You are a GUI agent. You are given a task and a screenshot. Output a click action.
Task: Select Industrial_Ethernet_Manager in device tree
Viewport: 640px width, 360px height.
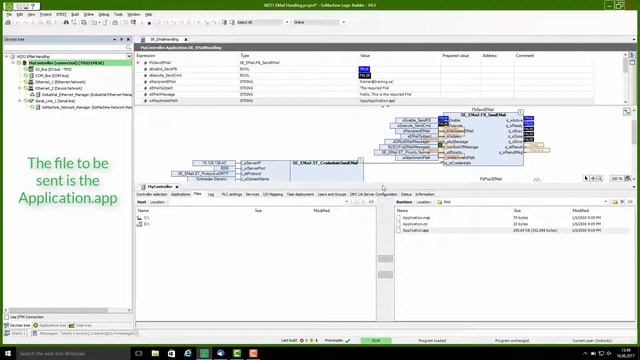point(87,95)
